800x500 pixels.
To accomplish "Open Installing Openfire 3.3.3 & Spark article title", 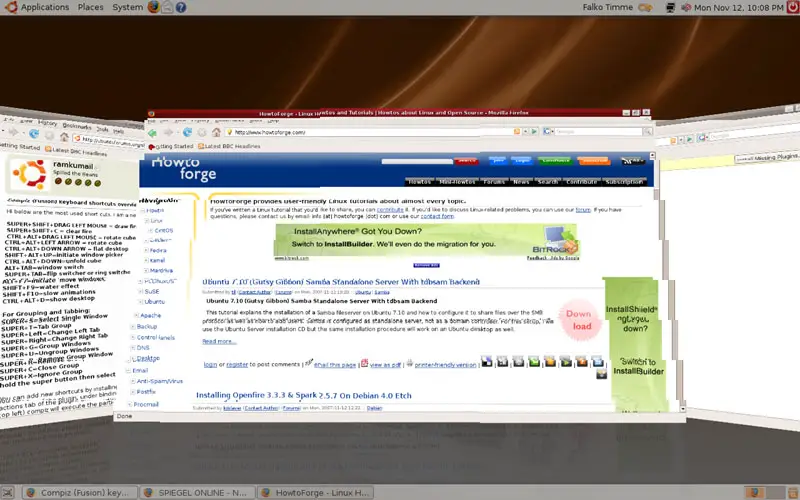I will pos(304,395).
